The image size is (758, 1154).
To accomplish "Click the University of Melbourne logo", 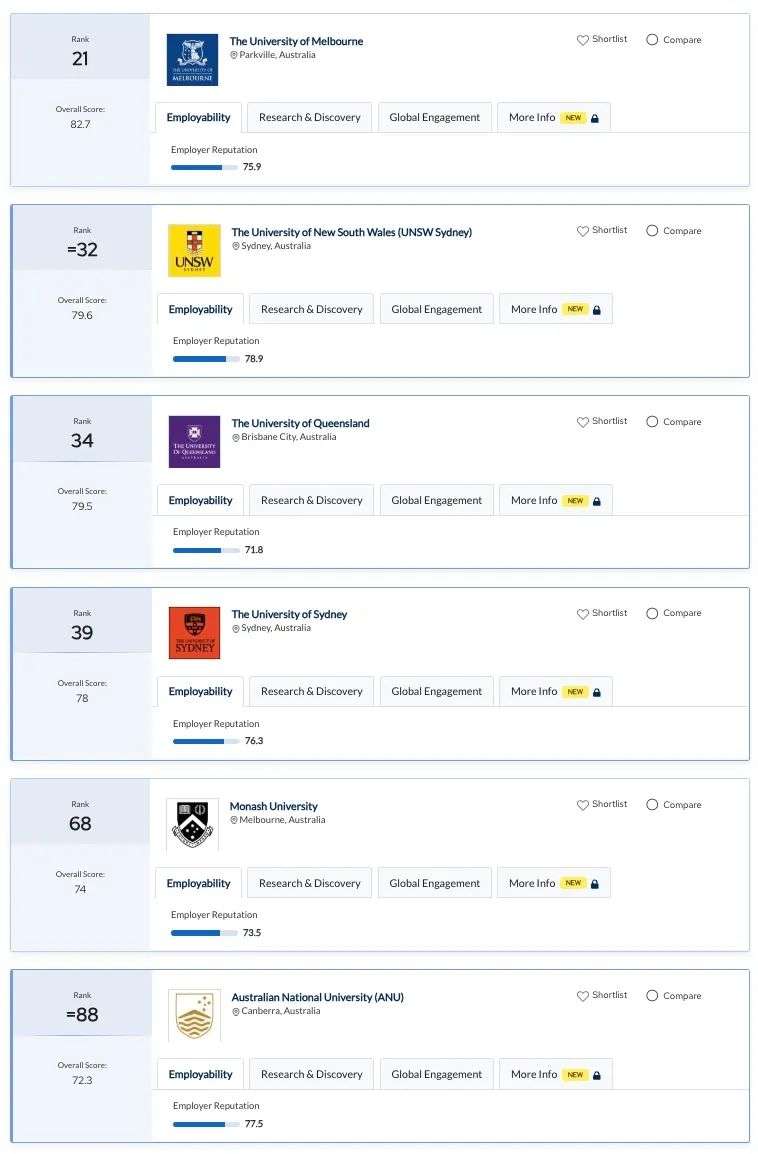I will tap(192, 60).
